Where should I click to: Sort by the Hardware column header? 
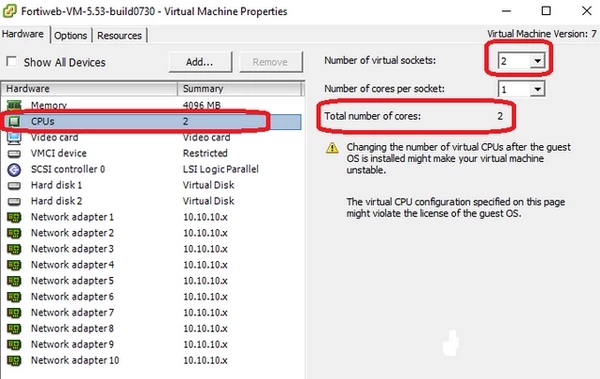click(90, 89)
